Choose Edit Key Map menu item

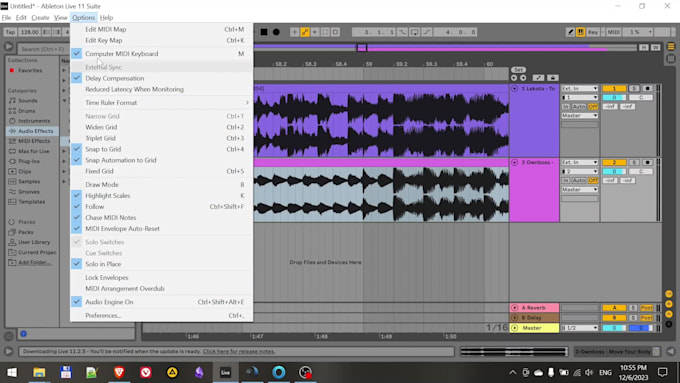[x=161, y=40]
